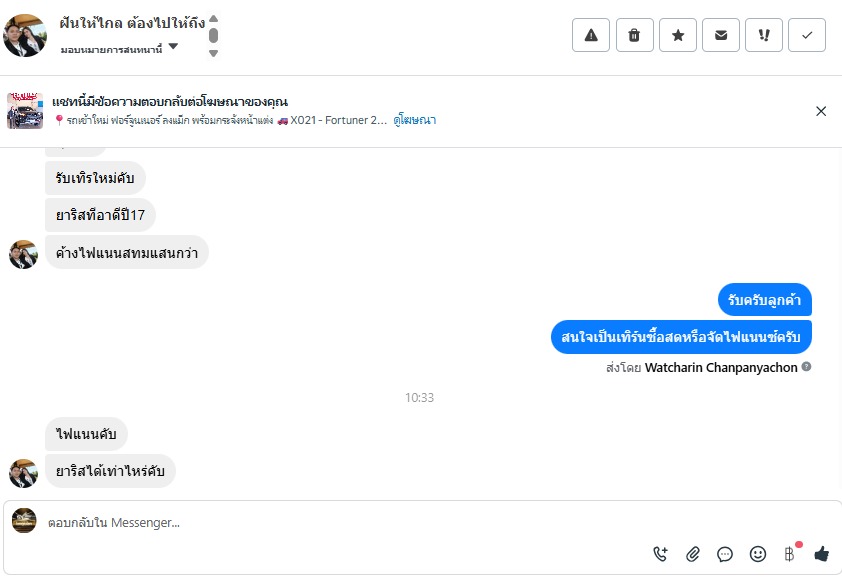This screenshot has height=579, width=842.
Task: Expand the มอบหมายการสนทนานี้ assign dropdown
Action: pyautogui.click(x=173, y=46)
